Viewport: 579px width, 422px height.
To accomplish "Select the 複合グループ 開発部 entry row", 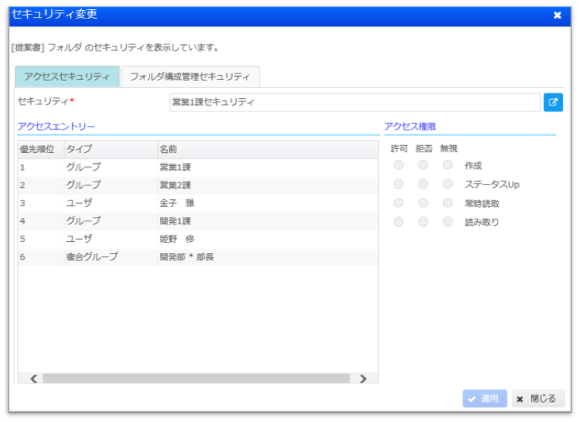I will 198,257.
